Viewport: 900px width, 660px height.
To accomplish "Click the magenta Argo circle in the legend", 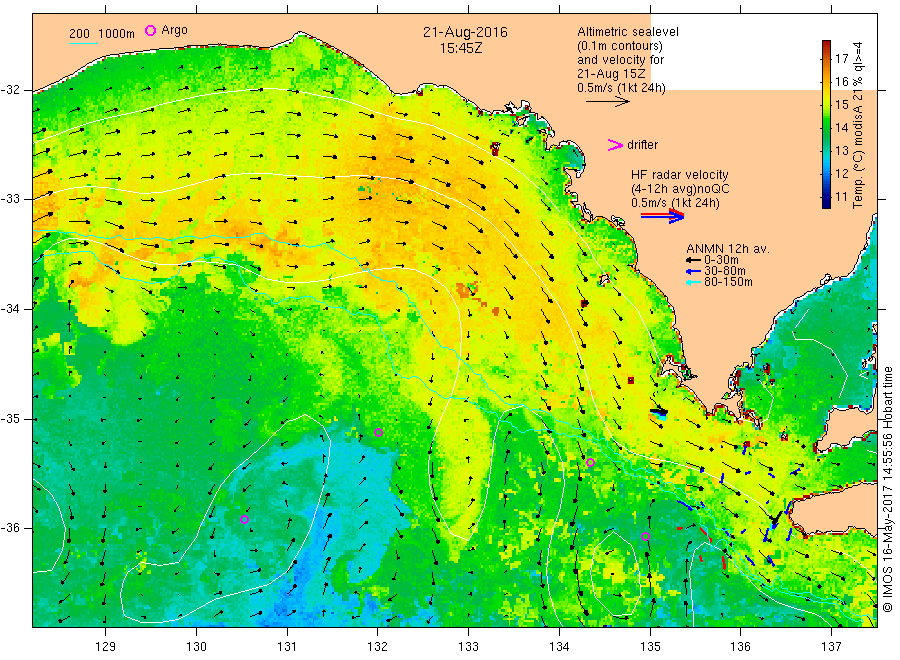I will tap(150, 30).
